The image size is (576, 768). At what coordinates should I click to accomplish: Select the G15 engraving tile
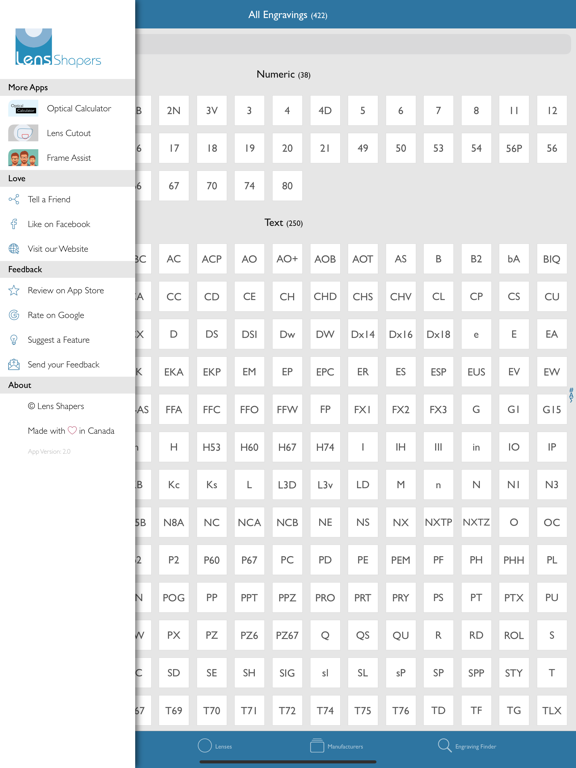coord(552,409)
